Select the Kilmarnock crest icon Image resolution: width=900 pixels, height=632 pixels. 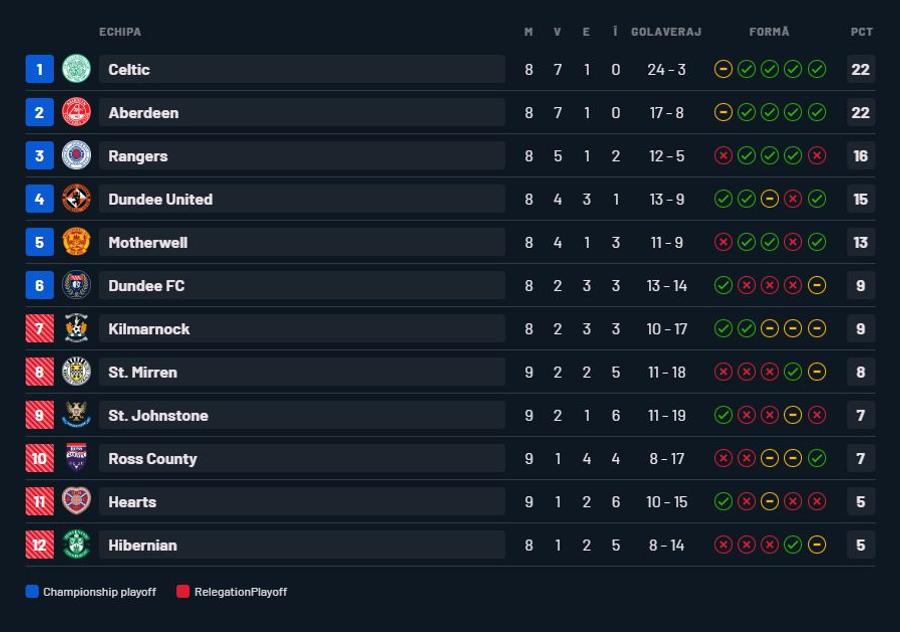pos(76,328)
